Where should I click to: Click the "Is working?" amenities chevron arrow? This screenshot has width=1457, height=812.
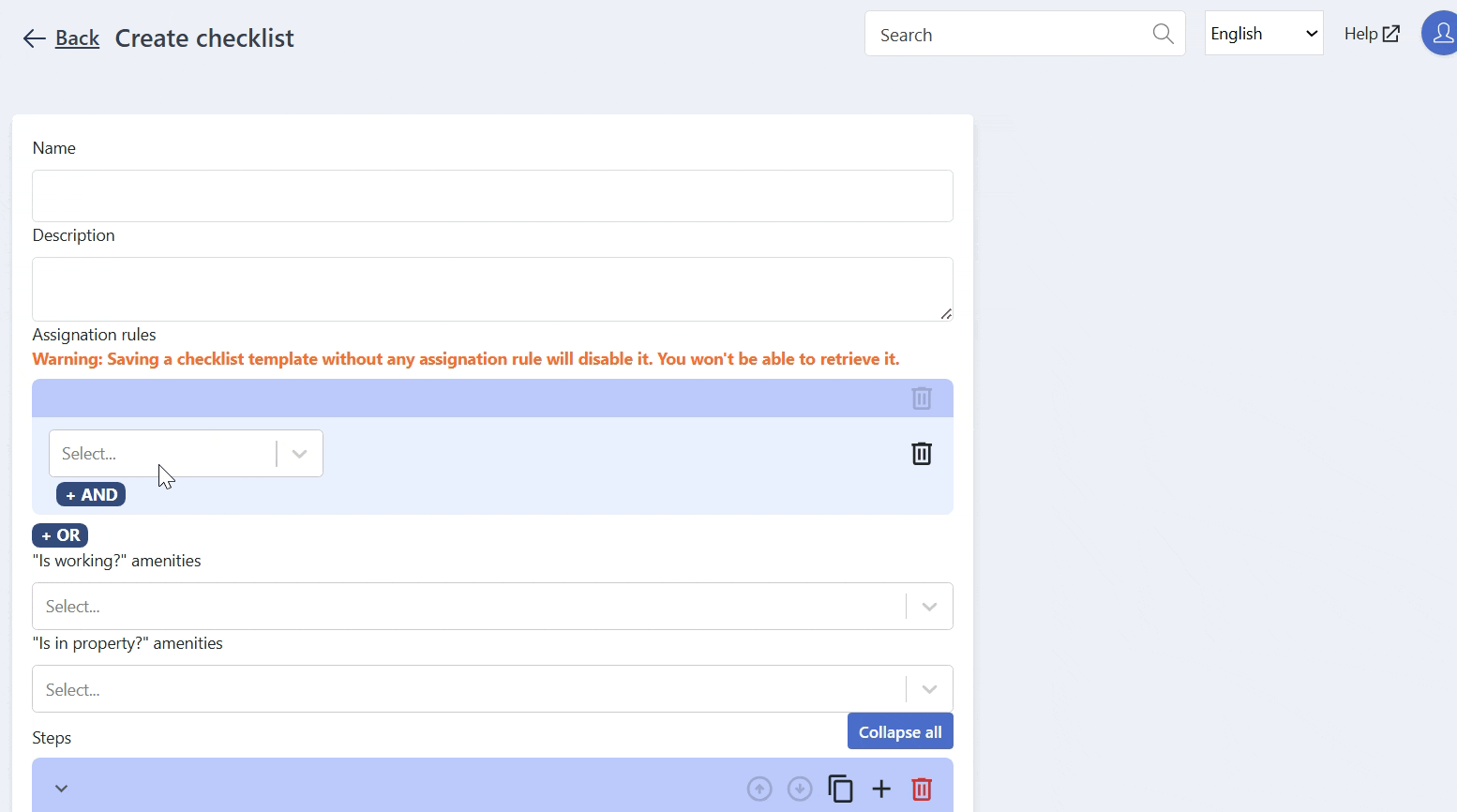(929, 607)
